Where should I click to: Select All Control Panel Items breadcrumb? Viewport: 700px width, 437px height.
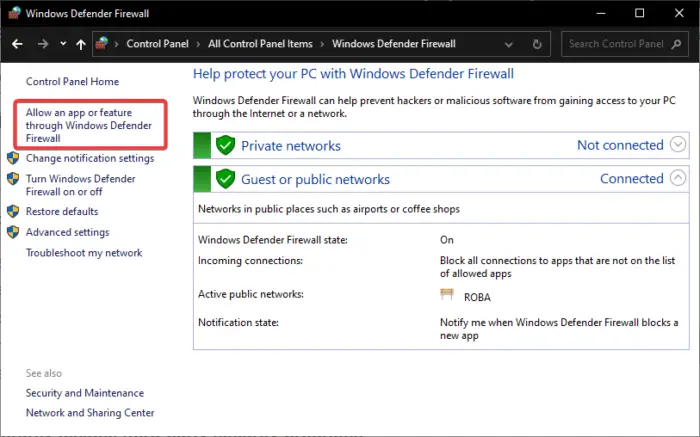click(260, 44)
